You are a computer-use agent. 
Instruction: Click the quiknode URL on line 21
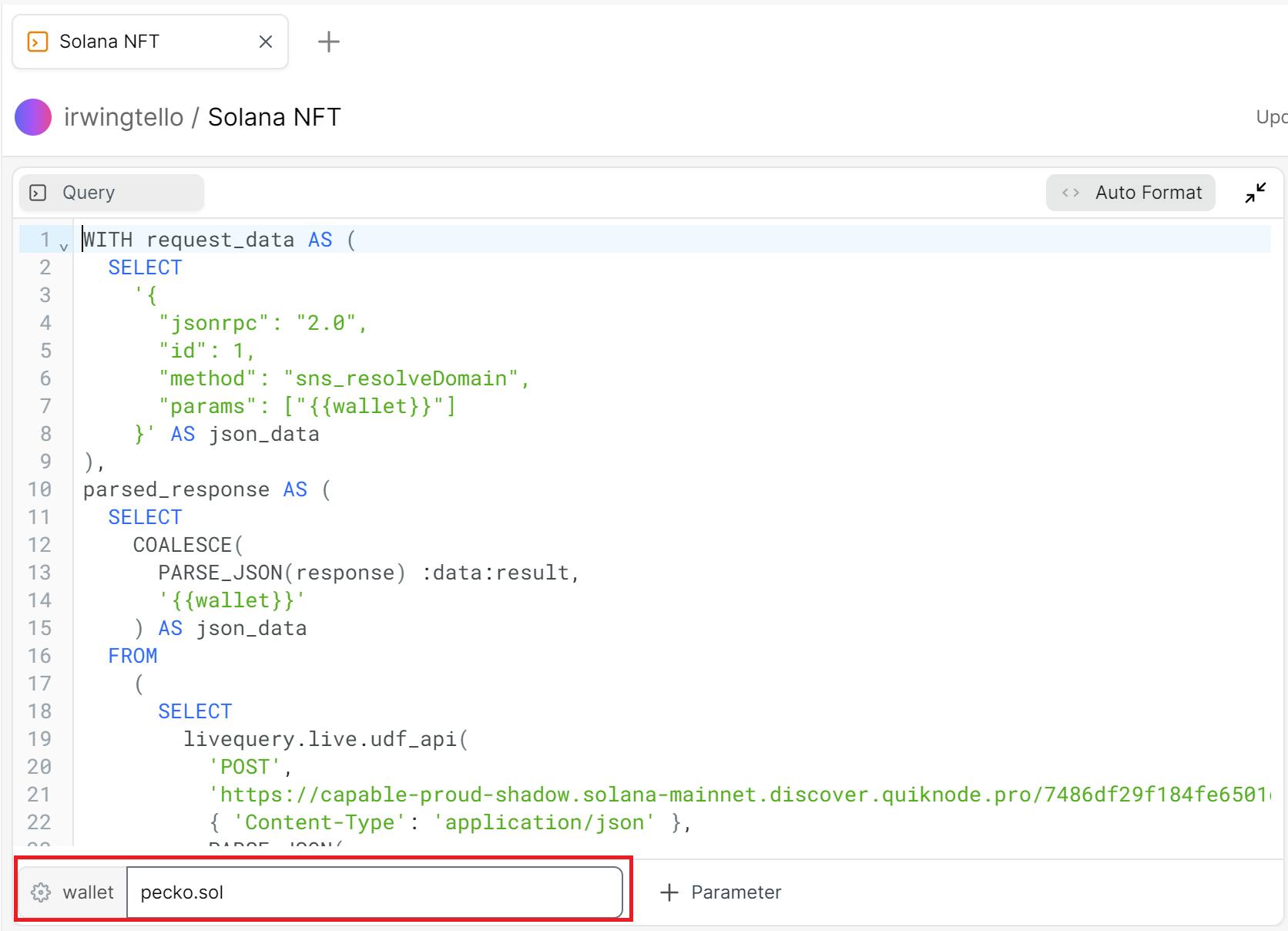point(740,795)
